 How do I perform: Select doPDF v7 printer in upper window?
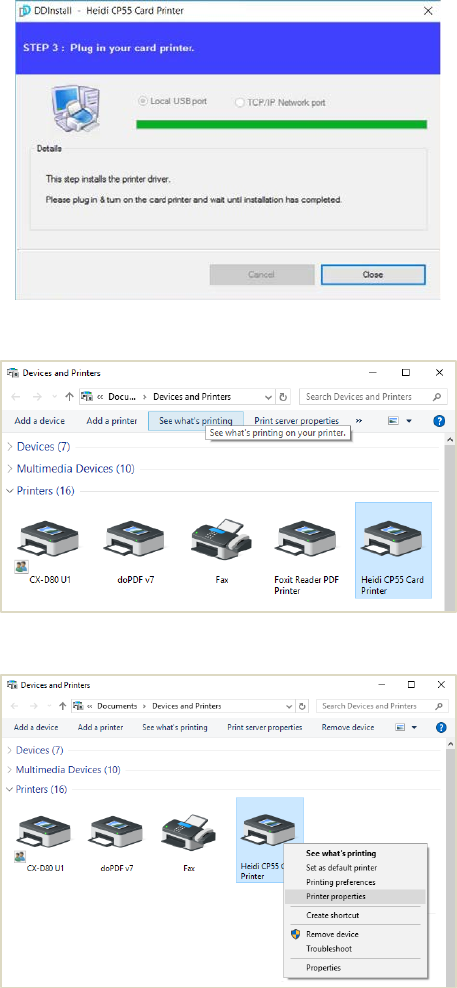click(134, 551)
